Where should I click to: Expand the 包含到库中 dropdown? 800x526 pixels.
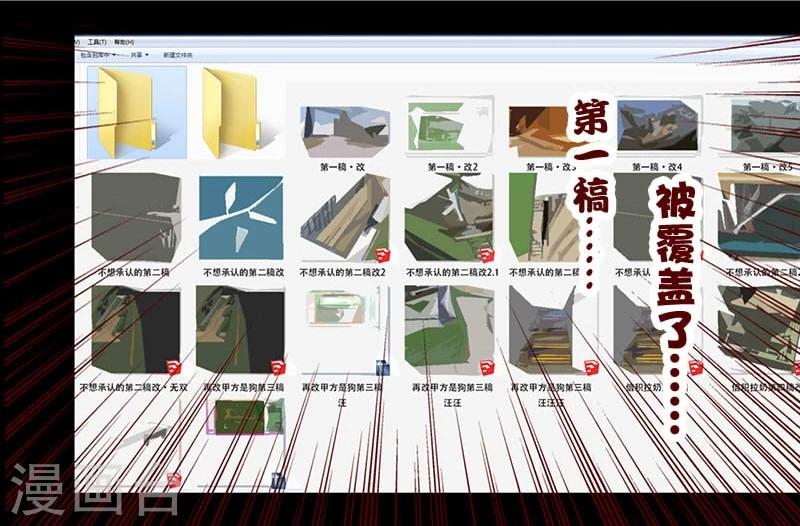(101, 56)
